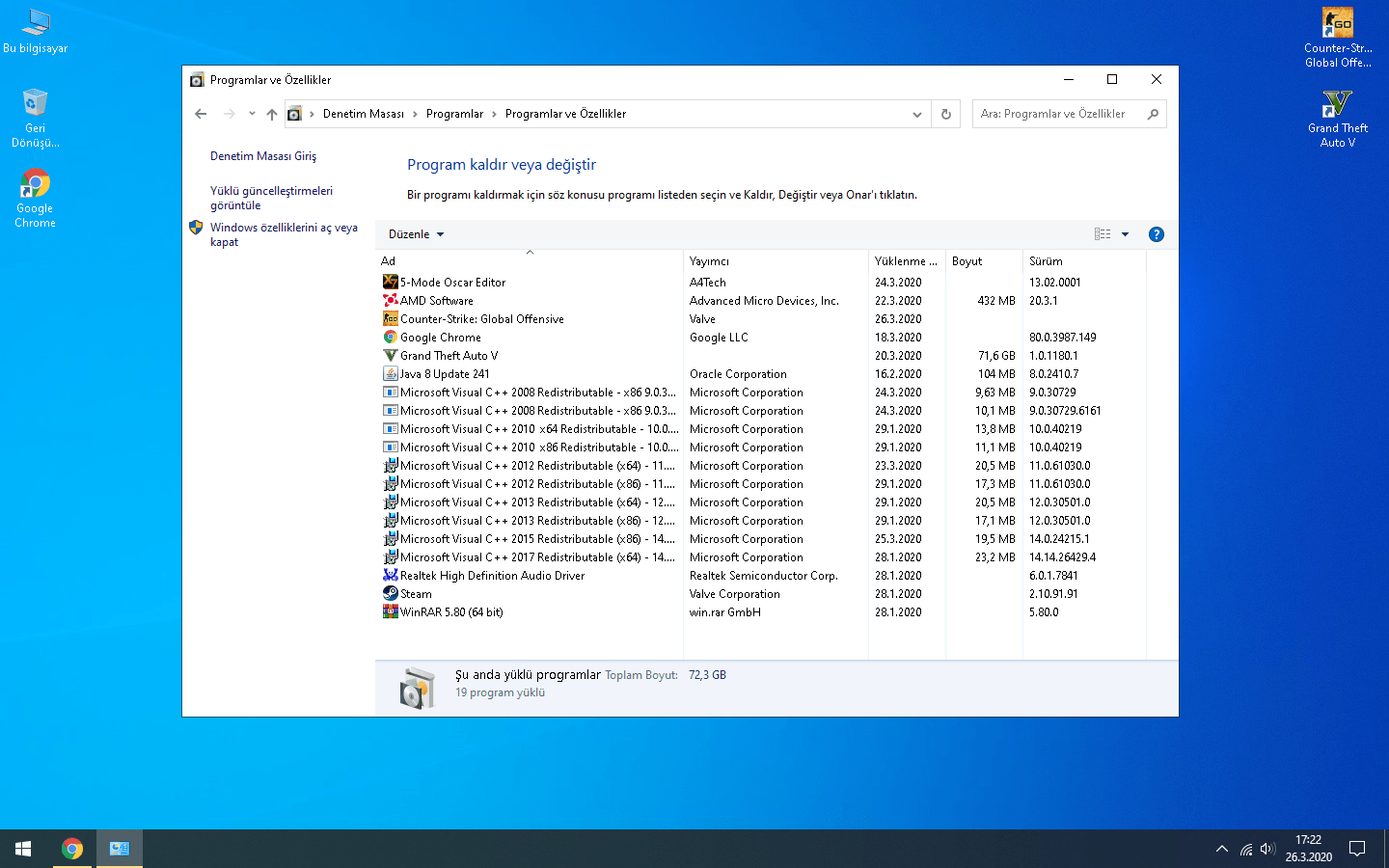1389x868 pixels.
Task: Click the Denetim Masası breadcrumb
Action: 364,114
